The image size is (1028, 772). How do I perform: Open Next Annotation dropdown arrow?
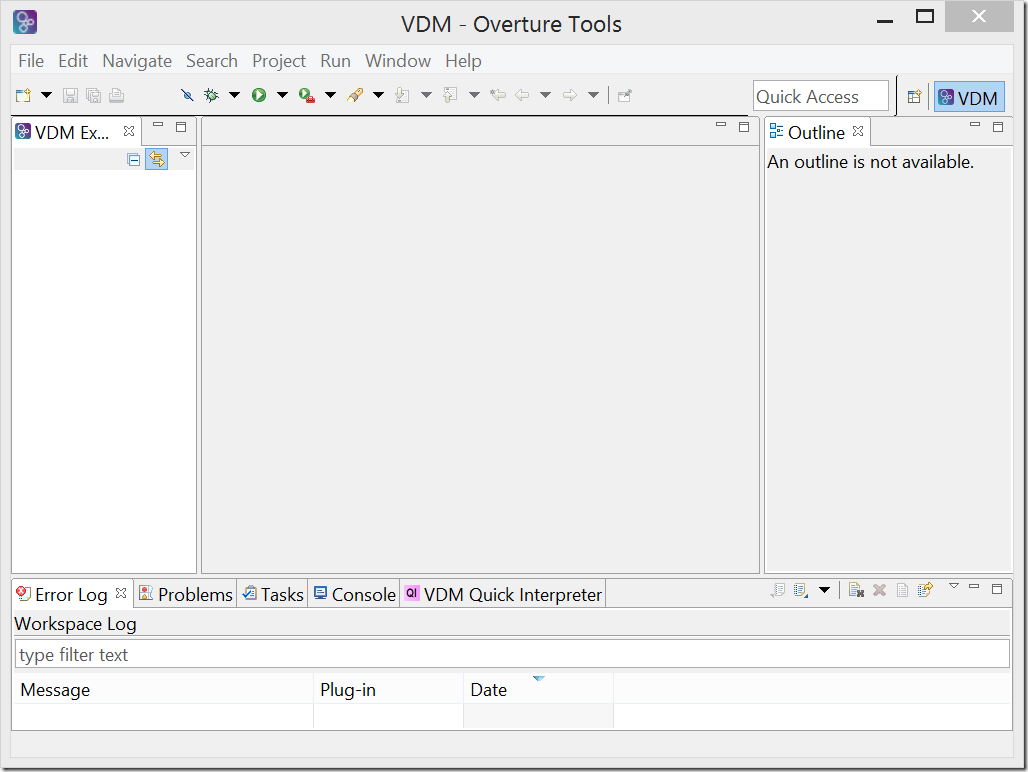click(x=426, y=96)
